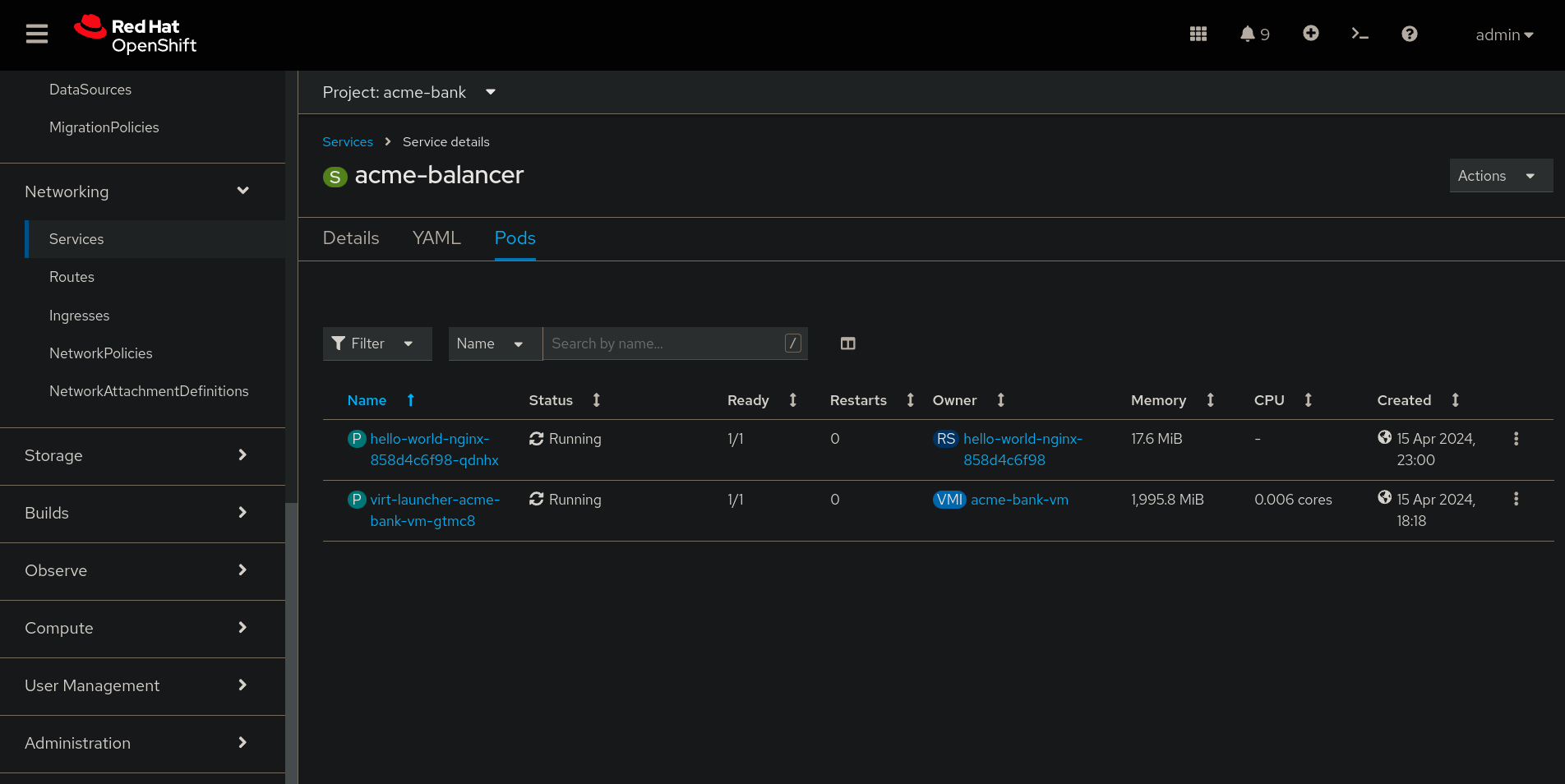Switch to the YAML tab
This screenshot has height=784, width=1565.
click(436, 238)
